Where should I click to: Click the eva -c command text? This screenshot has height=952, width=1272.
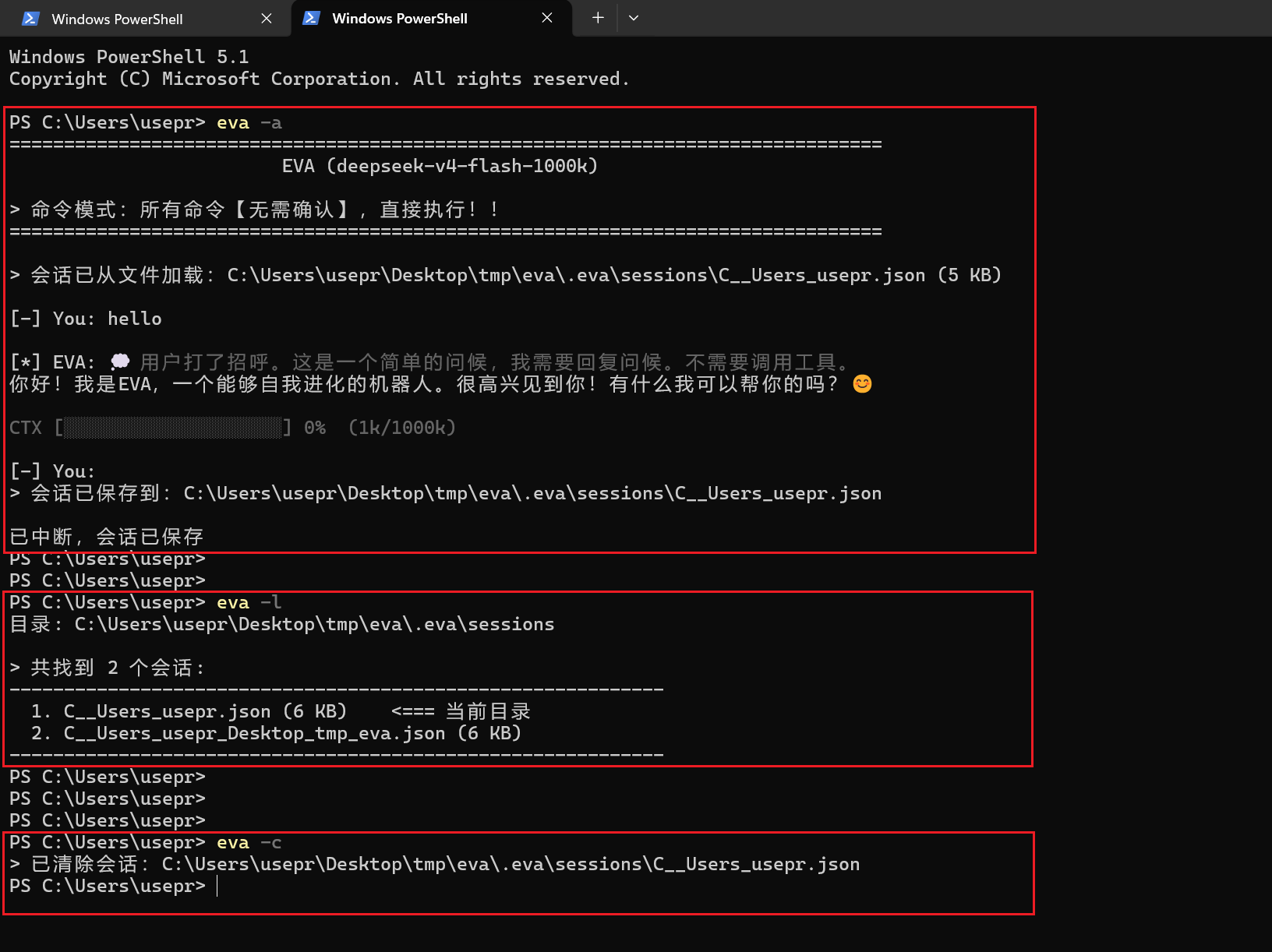point(249,843)
